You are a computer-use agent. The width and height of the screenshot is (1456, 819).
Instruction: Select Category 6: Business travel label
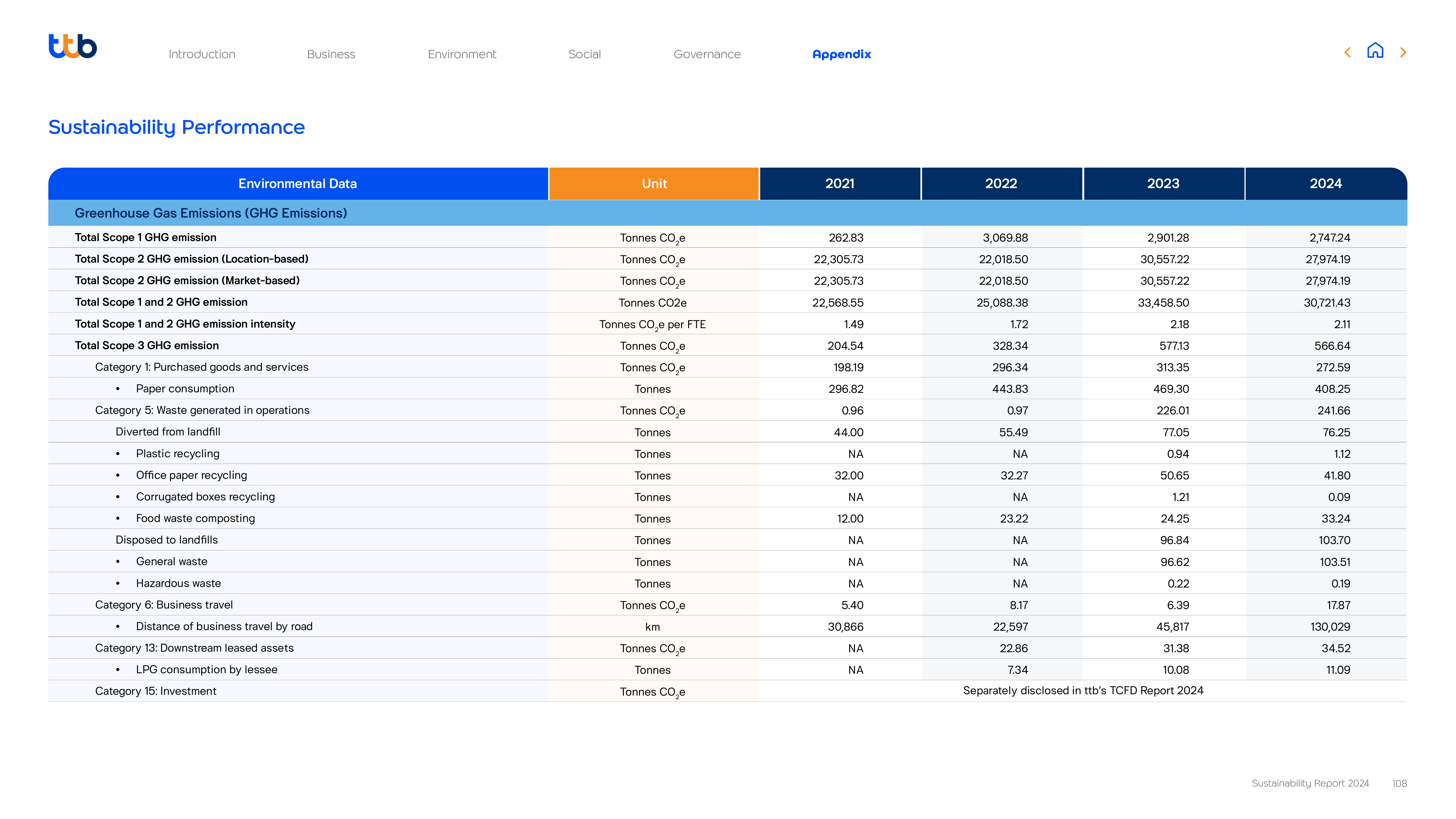pos(164,605)
